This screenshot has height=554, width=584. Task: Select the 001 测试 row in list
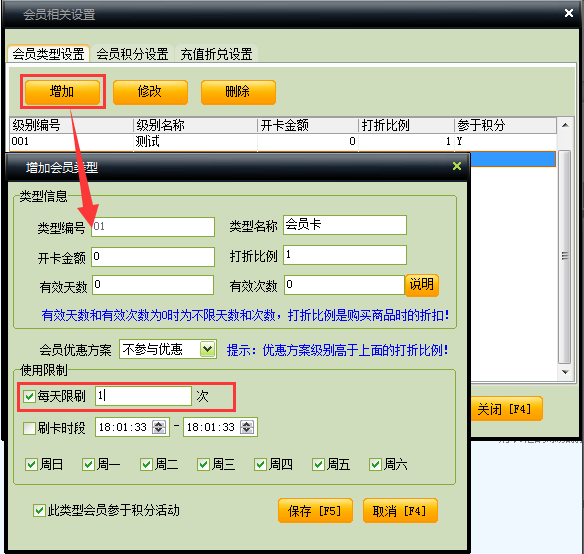pos(283,142)
